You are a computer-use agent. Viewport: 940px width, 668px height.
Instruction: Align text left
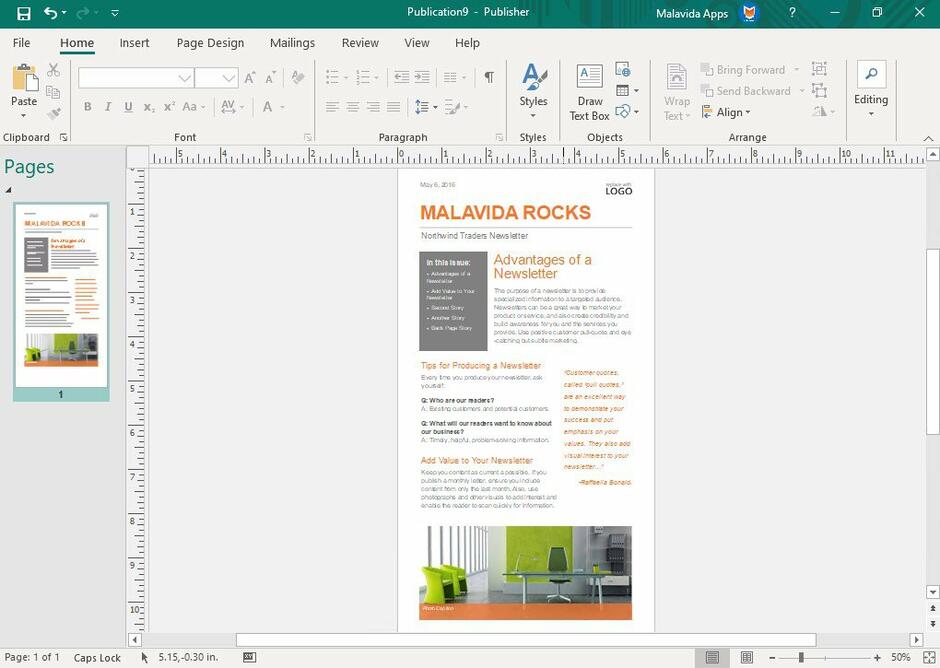click(332, 107)
